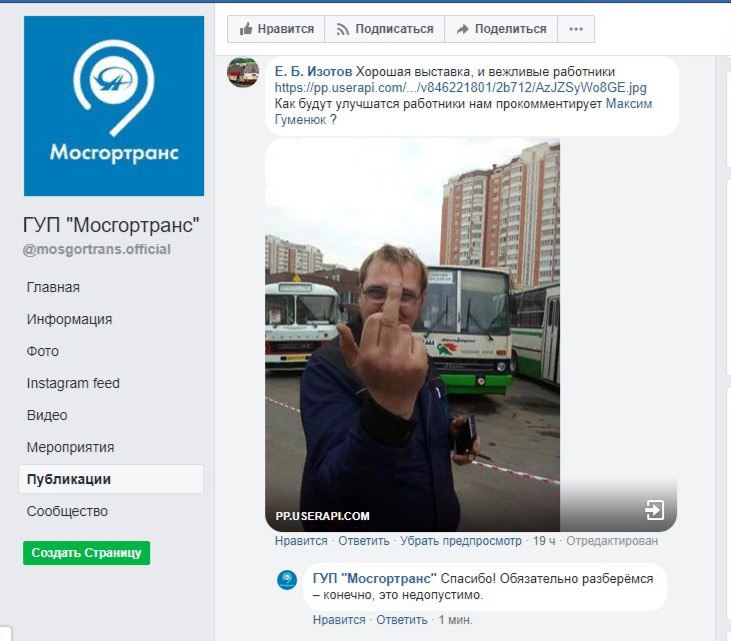Click the green Создать Страницу button

[86, 553]
